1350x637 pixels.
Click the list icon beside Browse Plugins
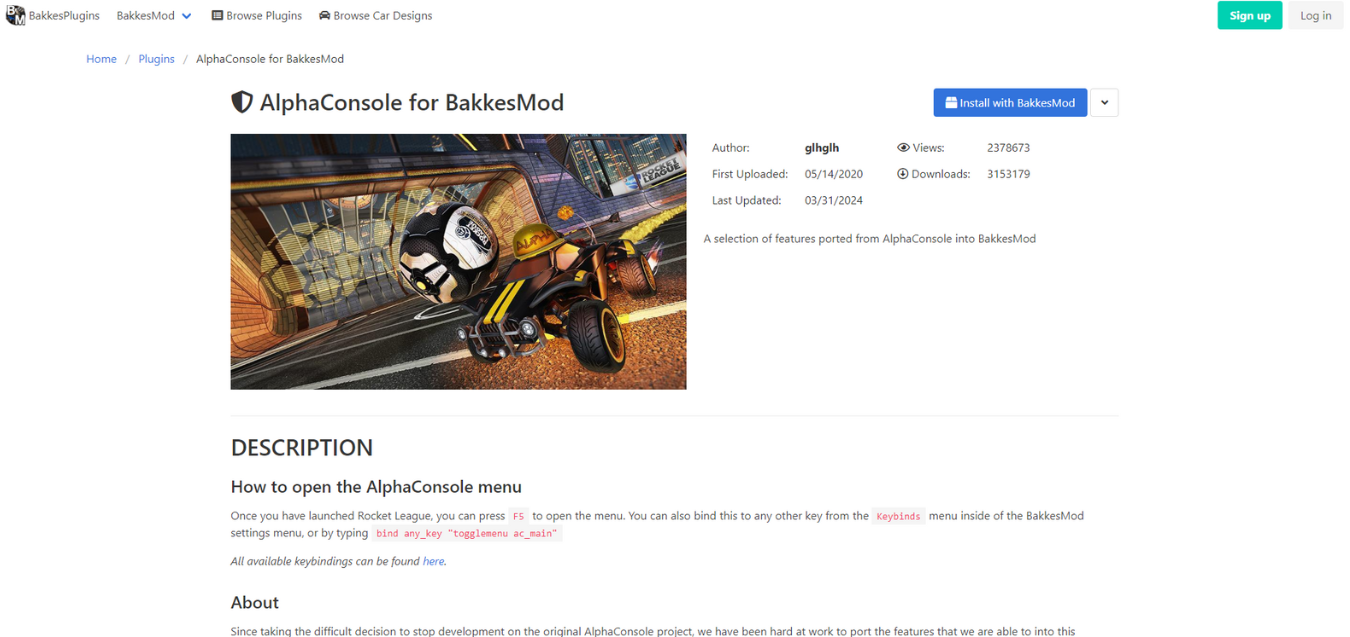(x=217, y=16)
